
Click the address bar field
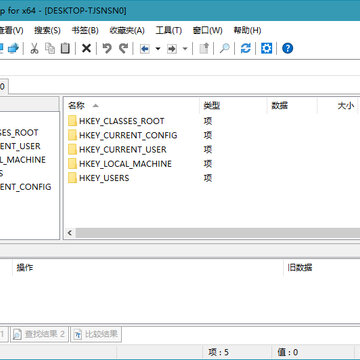(180, 68)
